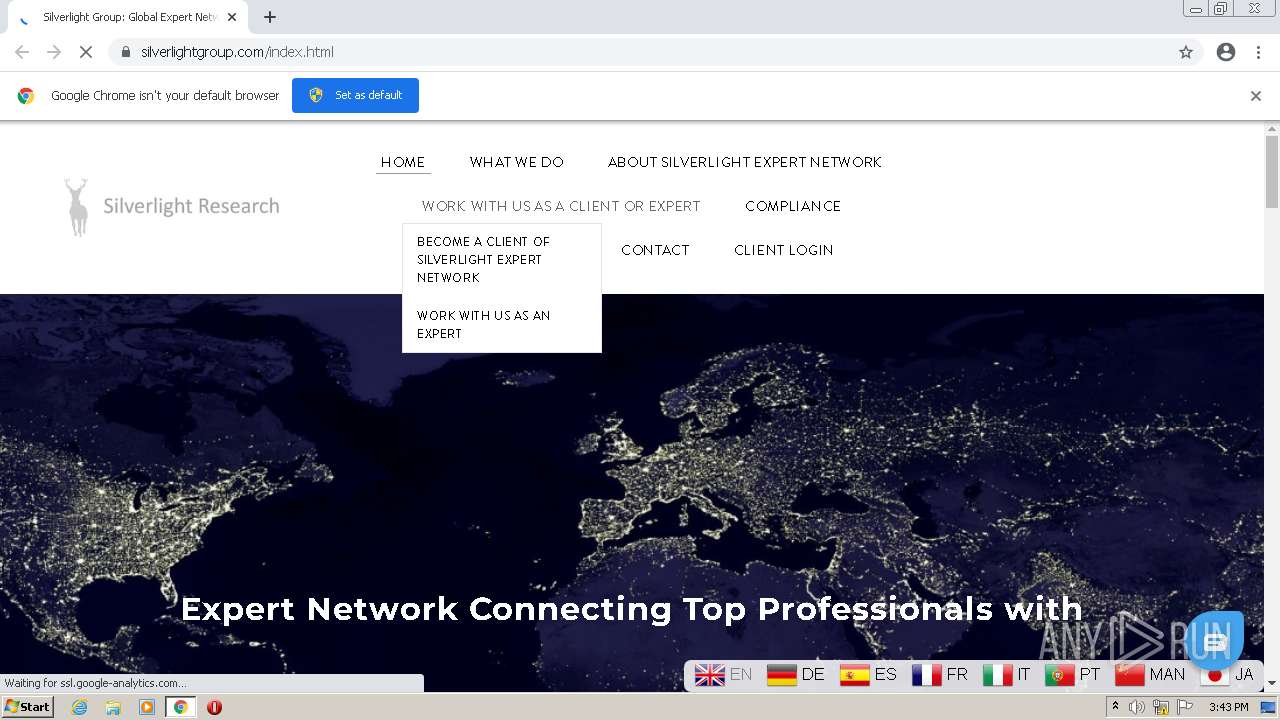The height and width of the screenshot is (720, 1280).
Task: Go to the HOME menu item
Action: point(403,162)
